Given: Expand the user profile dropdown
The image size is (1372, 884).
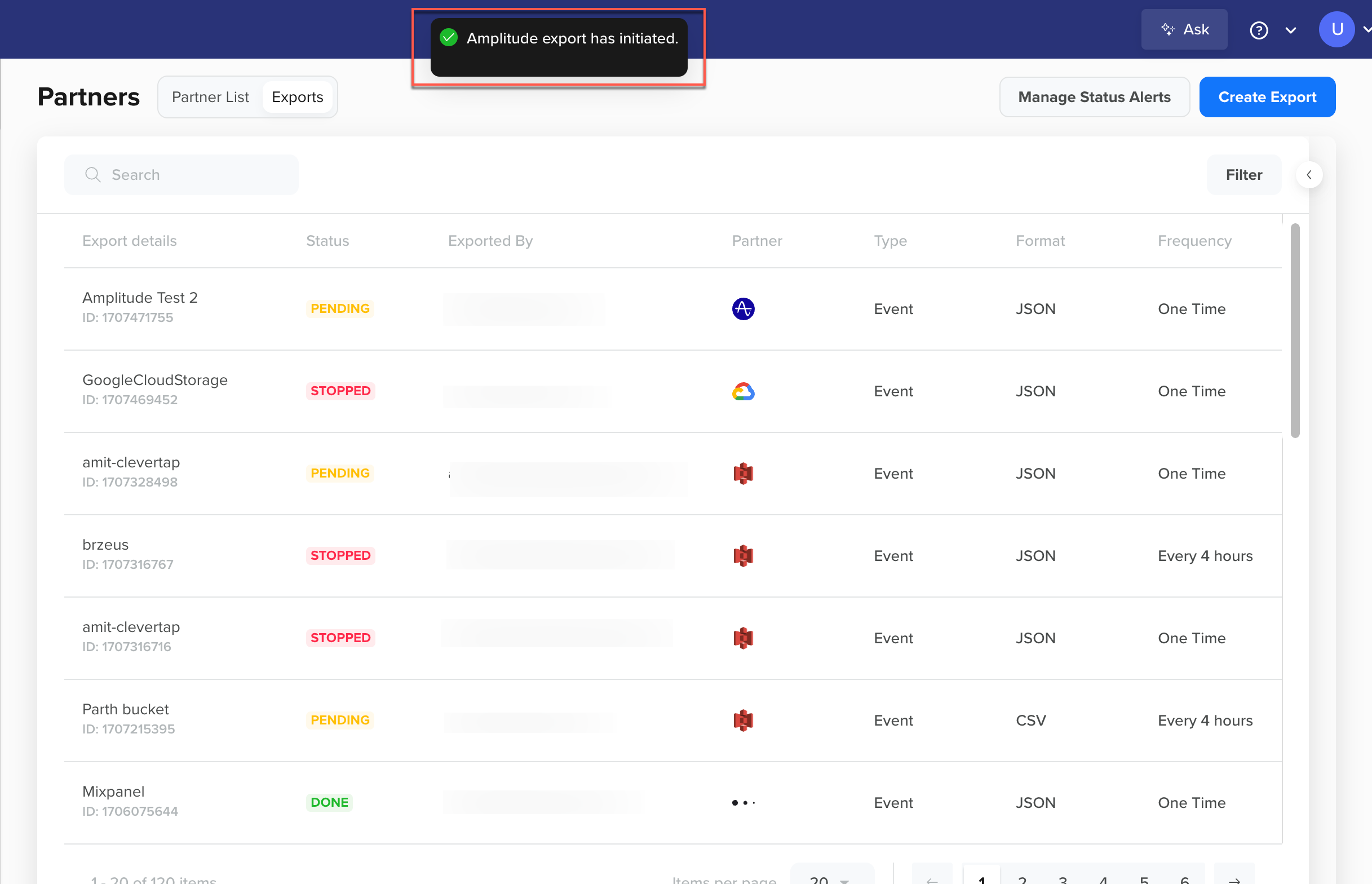Looking at the screenshot, I should [x=1365, y=28].
